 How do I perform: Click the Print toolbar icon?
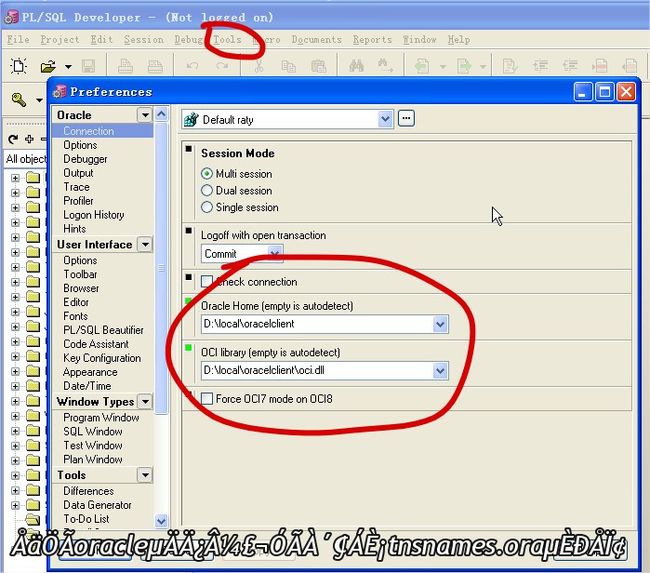[125, 66]
